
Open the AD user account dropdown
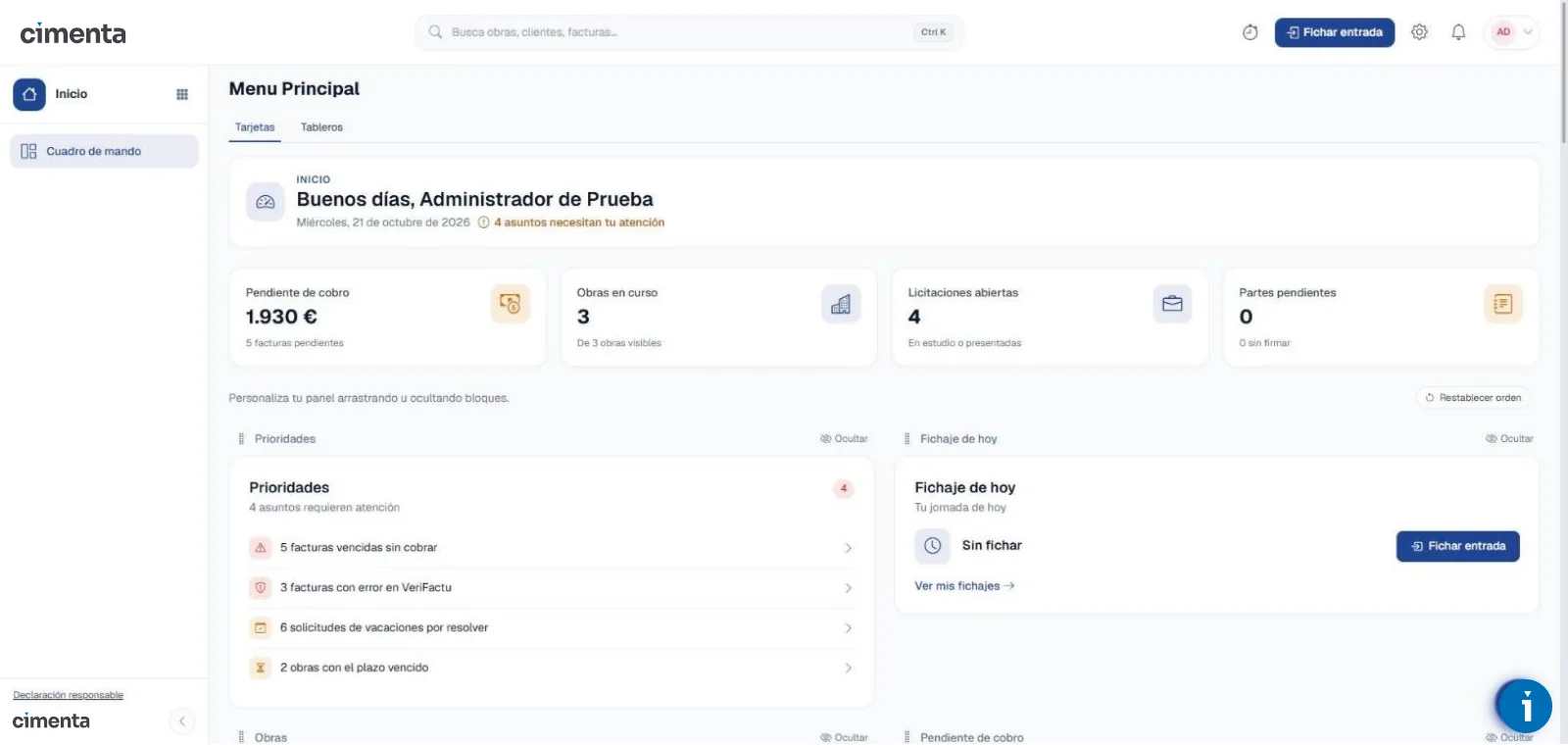point(1512,32)
